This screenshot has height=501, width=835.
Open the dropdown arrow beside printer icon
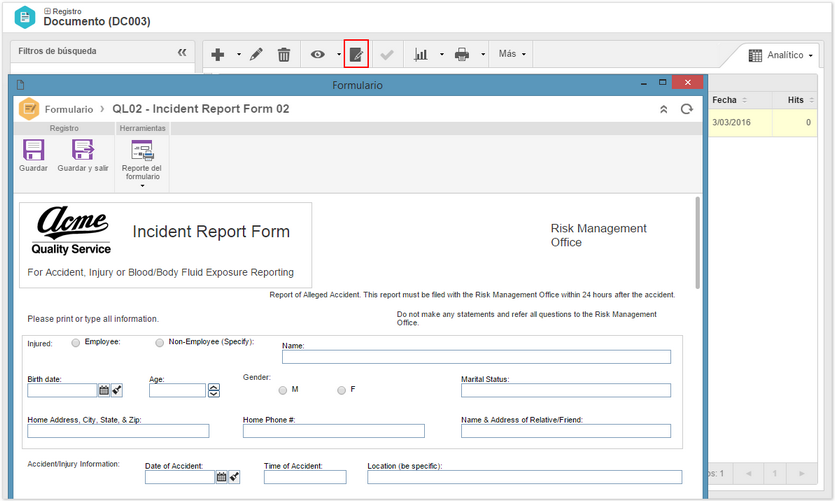(483, 54)
